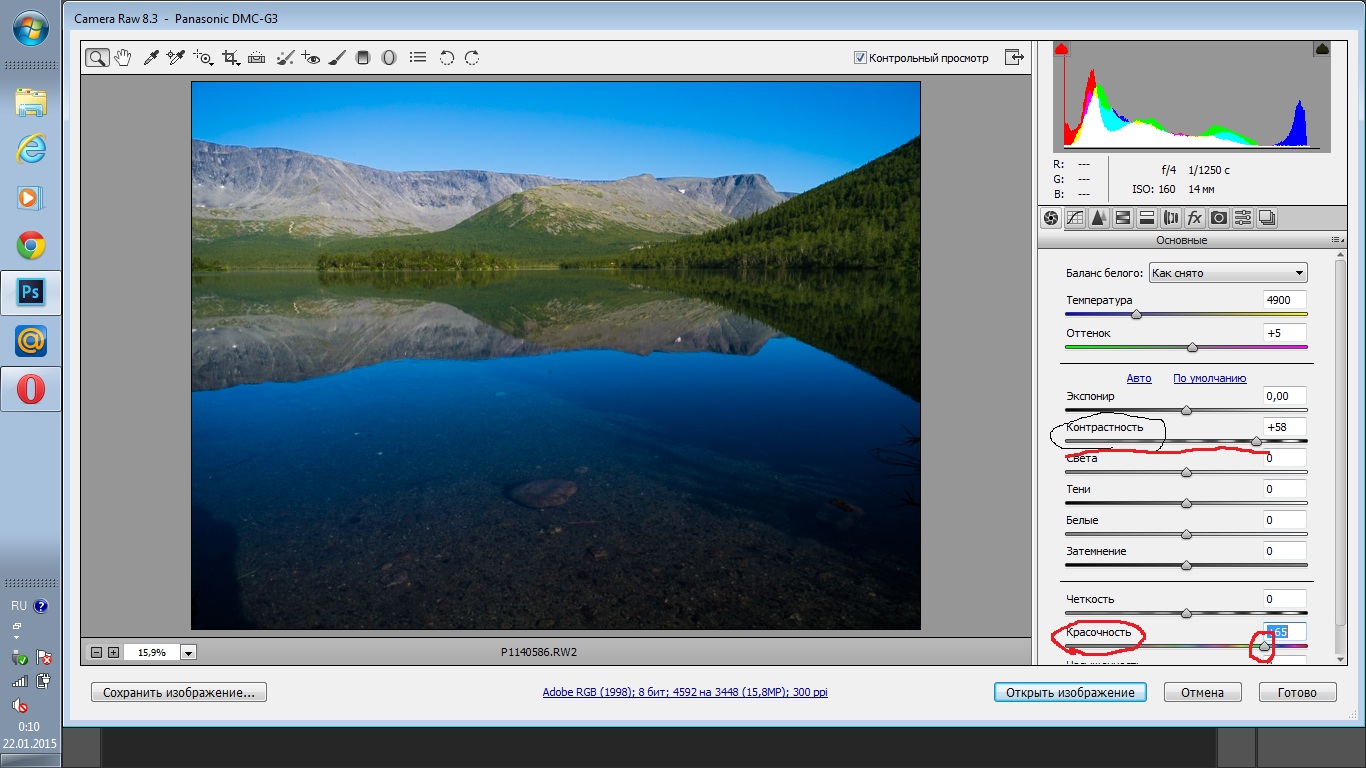Open the Основные panel options menu

[1336, 240]
